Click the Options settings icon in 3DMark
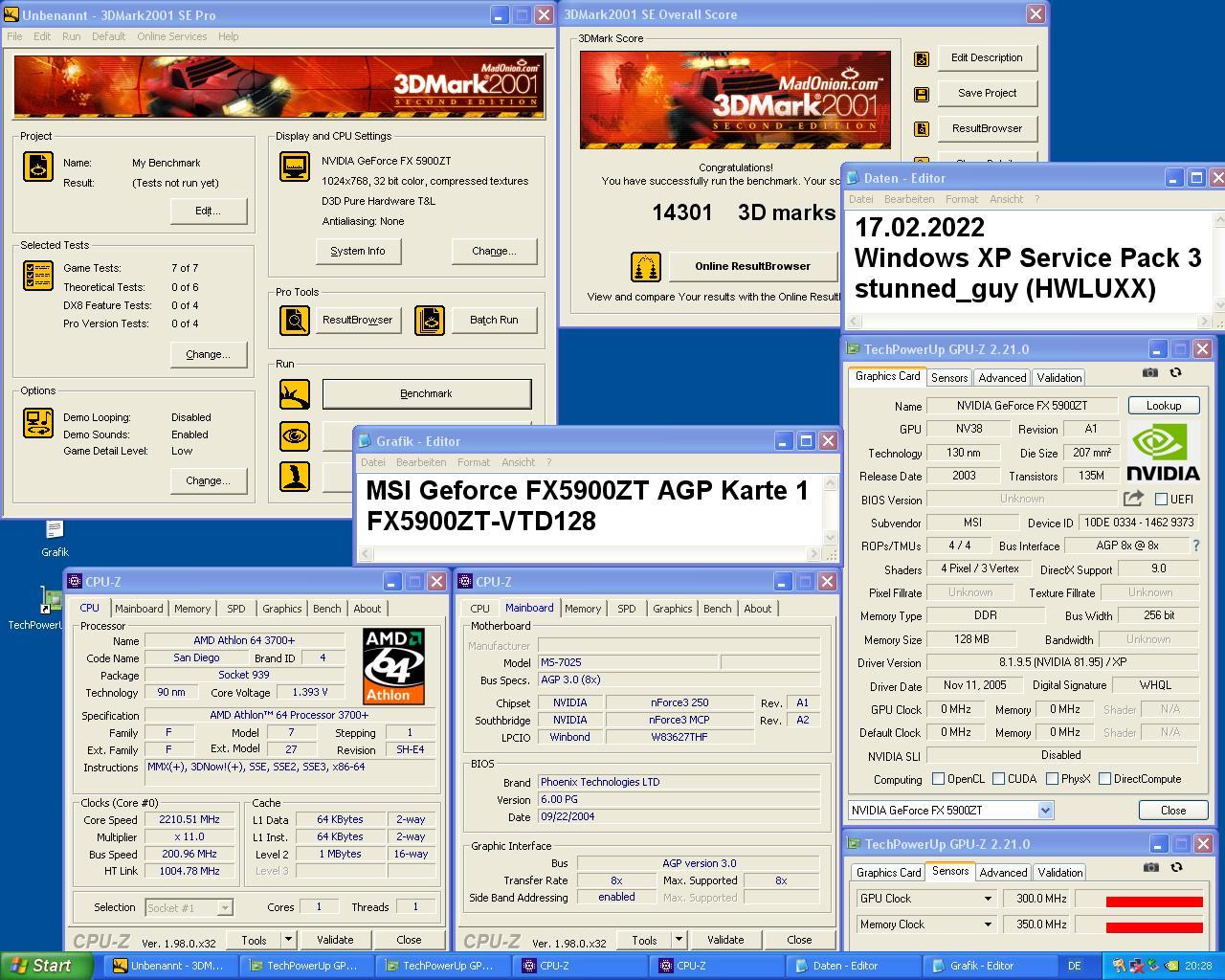The width and height of the screenshot is (1225, 980). click(x=37, y=423)
